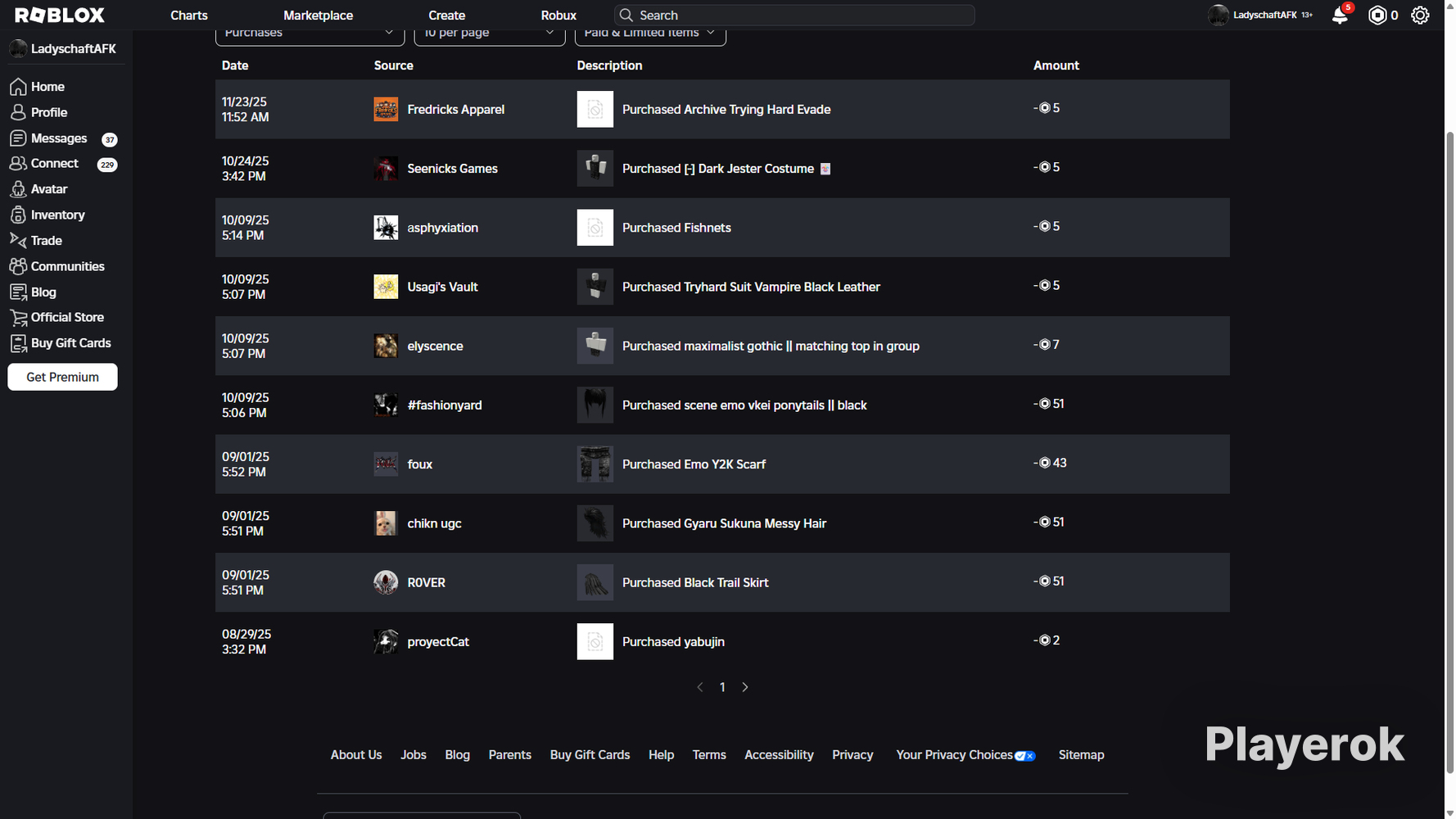The image size is (1456, 819).
Task: Go to the previous page arrow
Action: pyautogui.click(x=700, y=687)
